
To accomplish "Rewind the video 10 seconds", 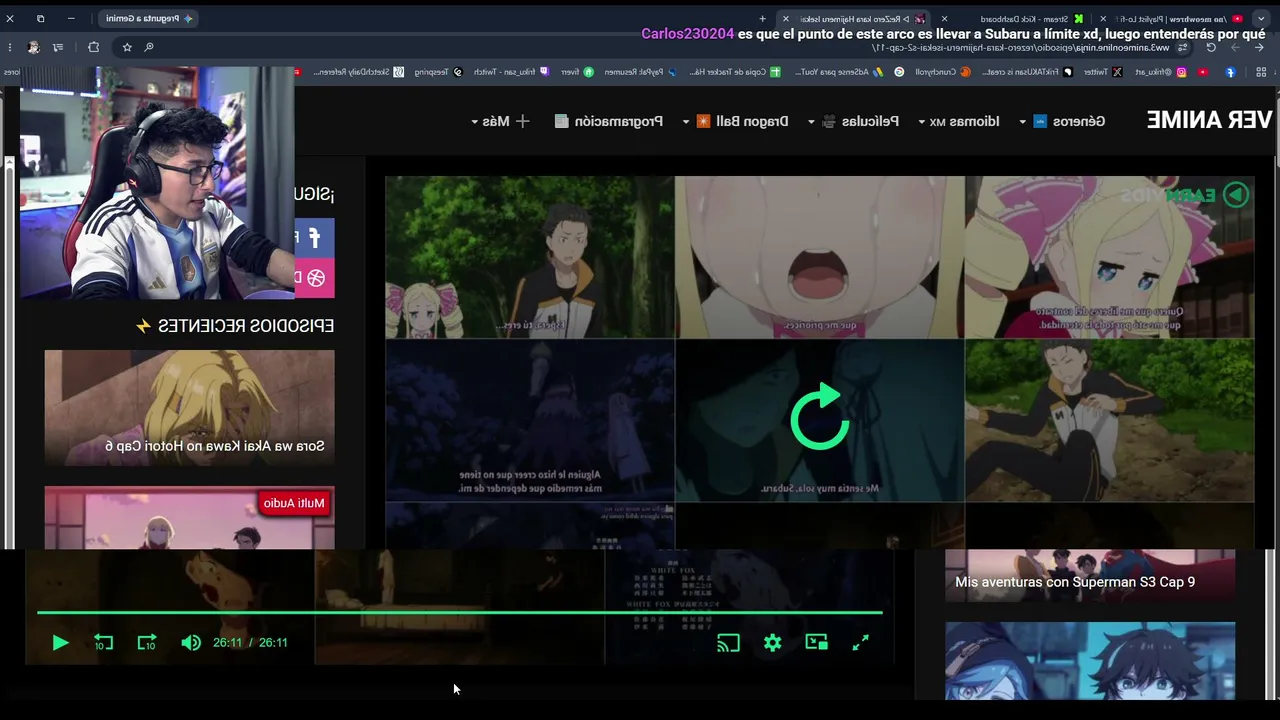I will pos(103,643).
